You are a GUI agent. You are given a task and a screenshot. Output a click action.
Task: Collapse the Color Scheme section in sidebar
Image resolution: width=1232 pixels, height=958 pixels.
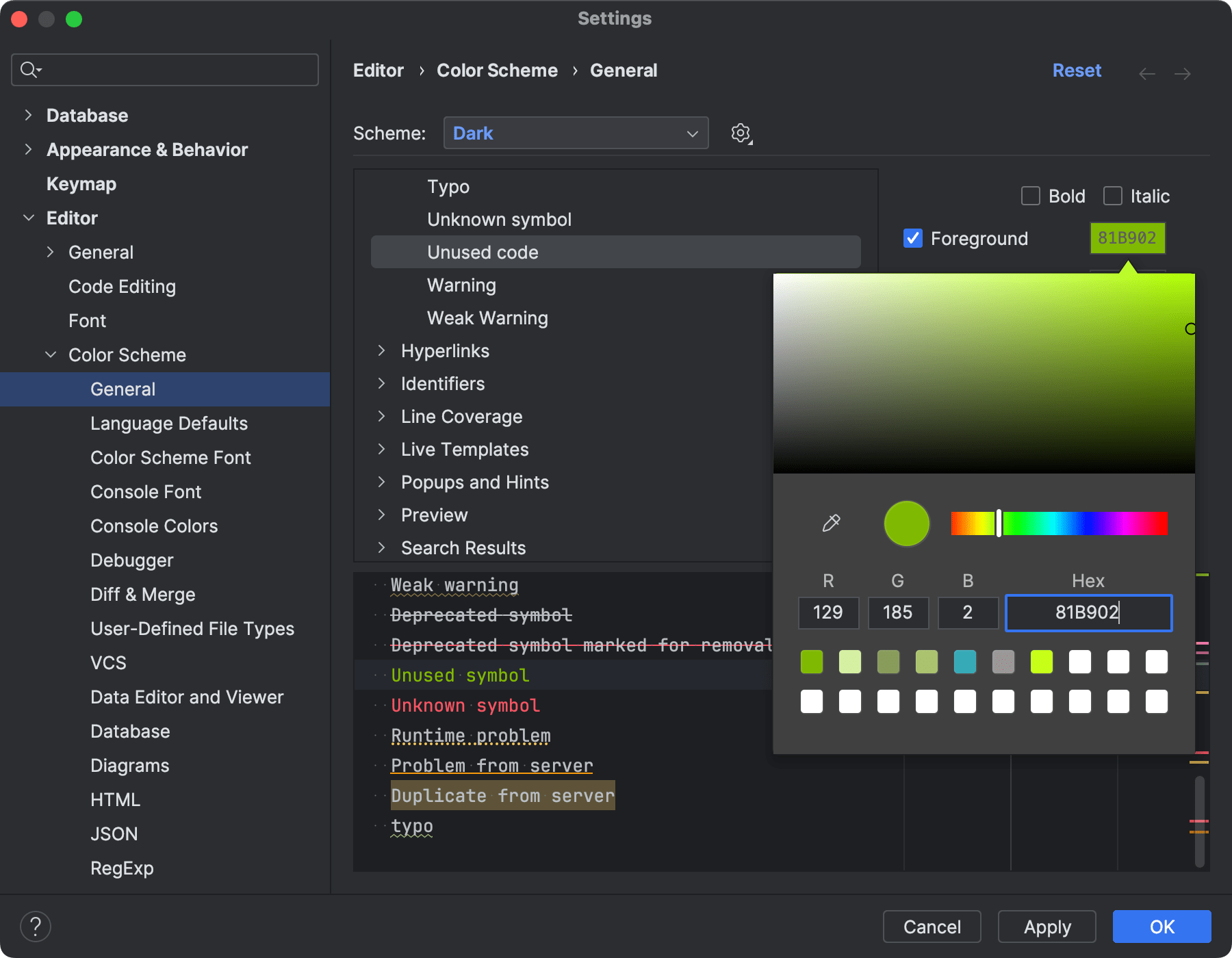coord(51,354)
